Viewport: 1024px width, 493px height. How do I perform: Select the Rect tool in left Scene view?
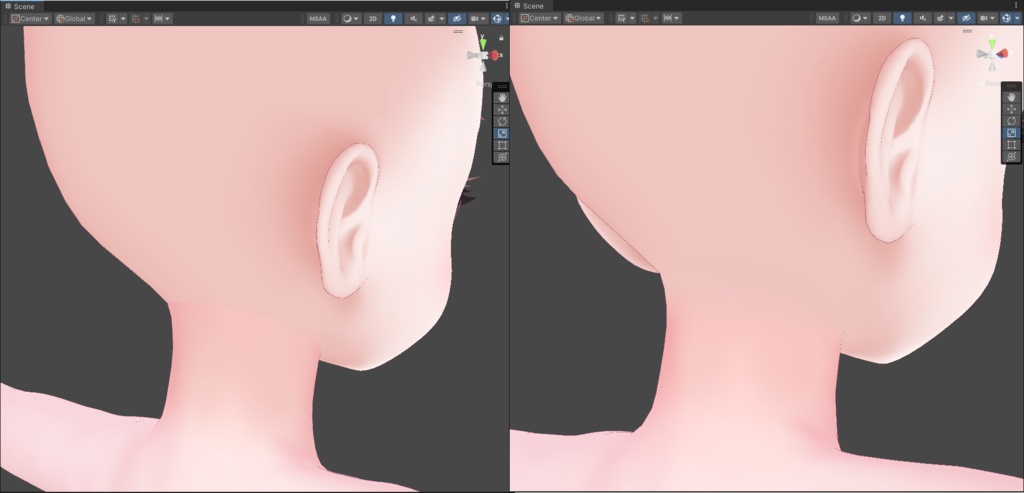502,145
